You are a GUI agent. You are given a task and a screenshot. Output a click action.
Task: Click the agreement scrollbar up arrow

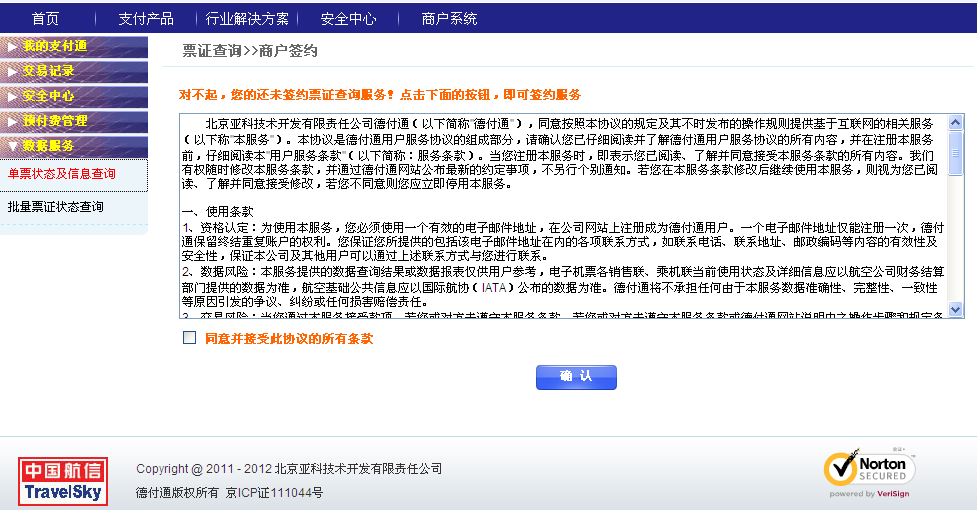point(956,121)
